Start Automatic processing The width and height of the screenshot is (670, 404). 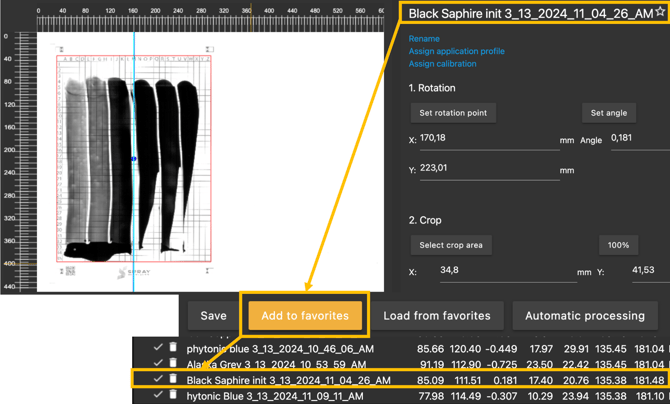585,315
